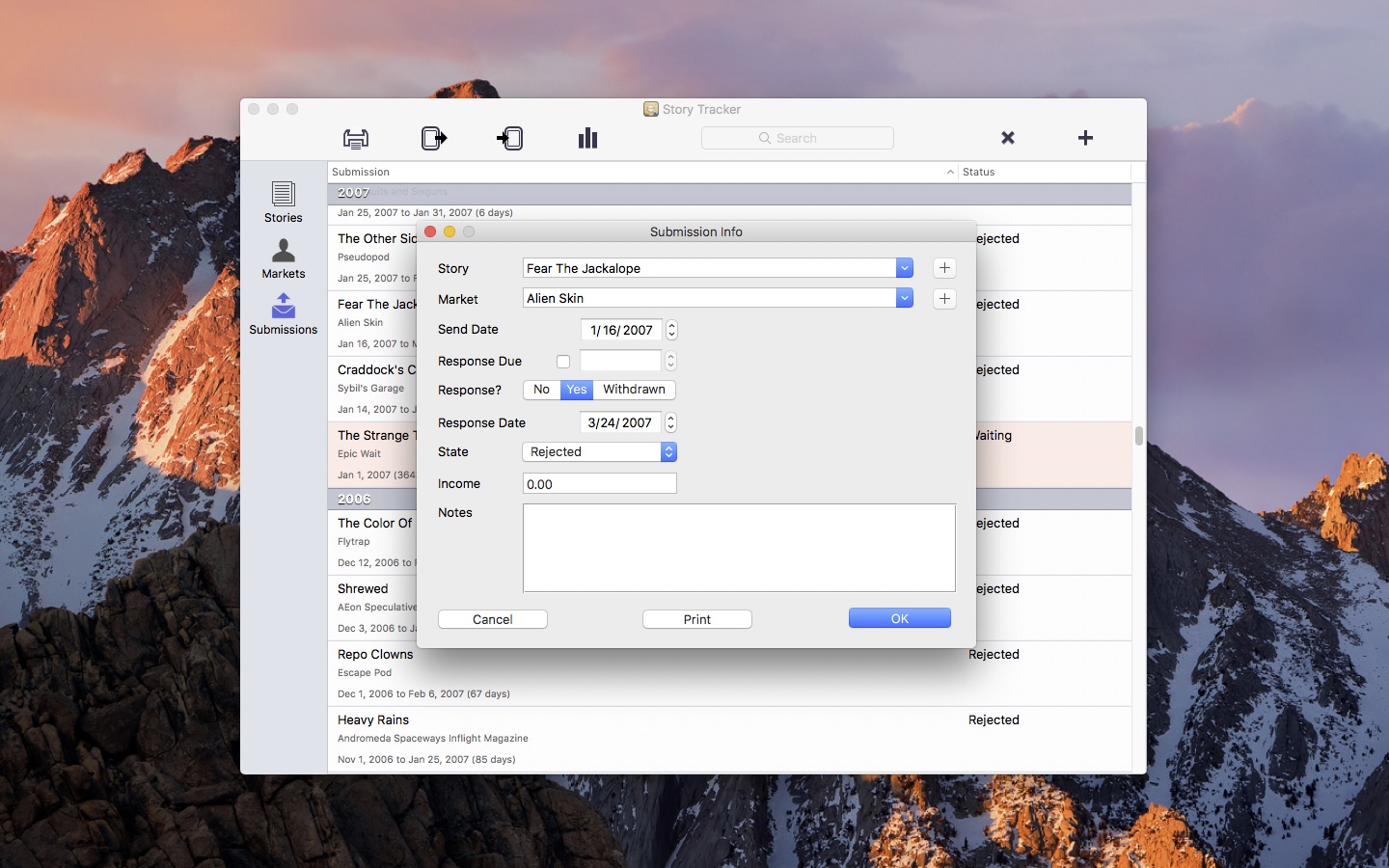Select No for Response
The width and height of the screenshot is (1389, 868).
(x=542, y=390)
